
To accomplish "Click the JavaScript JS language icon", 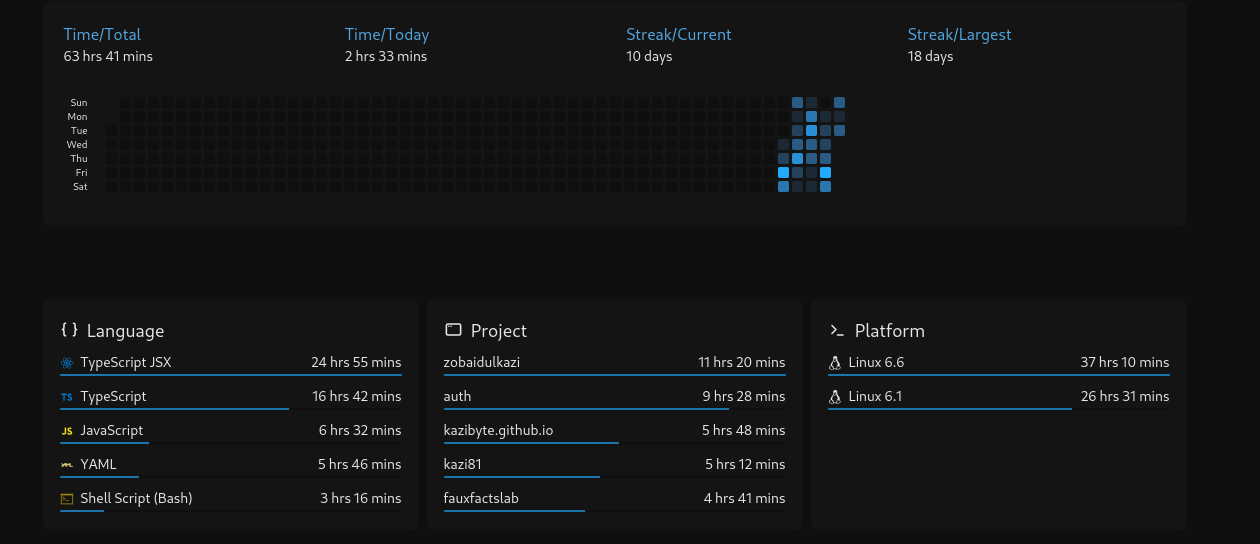I will (x=67, y=431).
